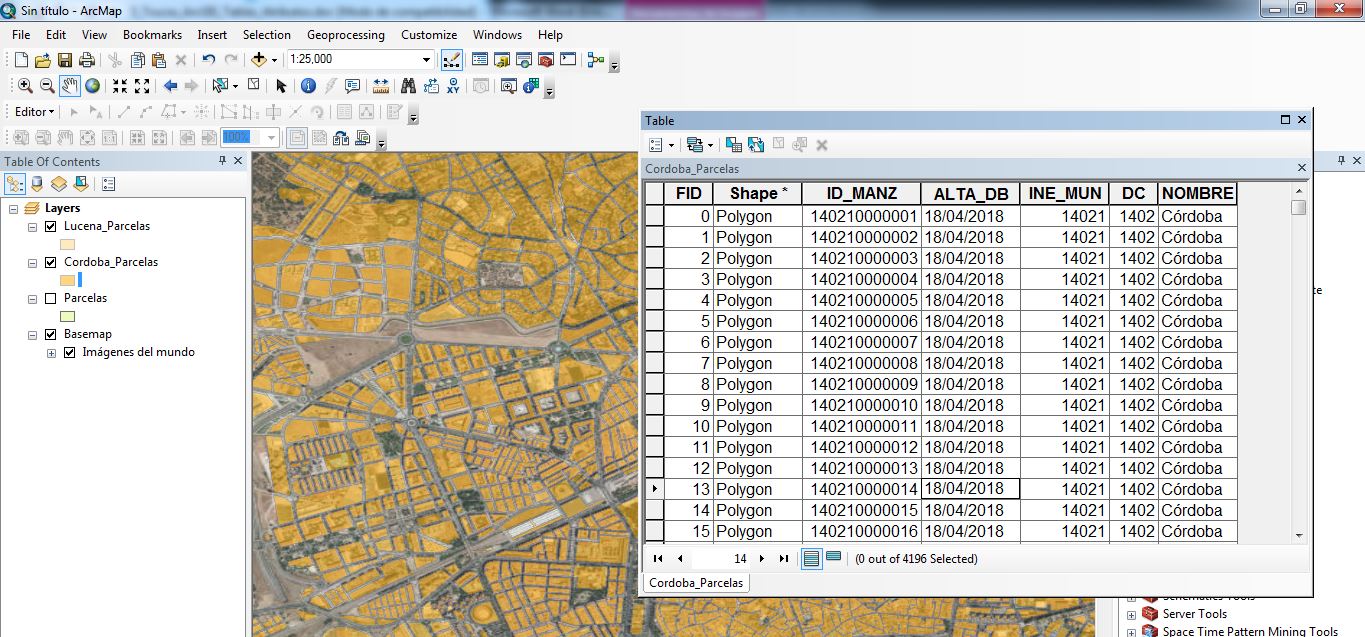This screenshot has height=637, width=1365.
Task: Click the Cordoba_Parcelas orange symbol swatch
Action: click(67, 280)
